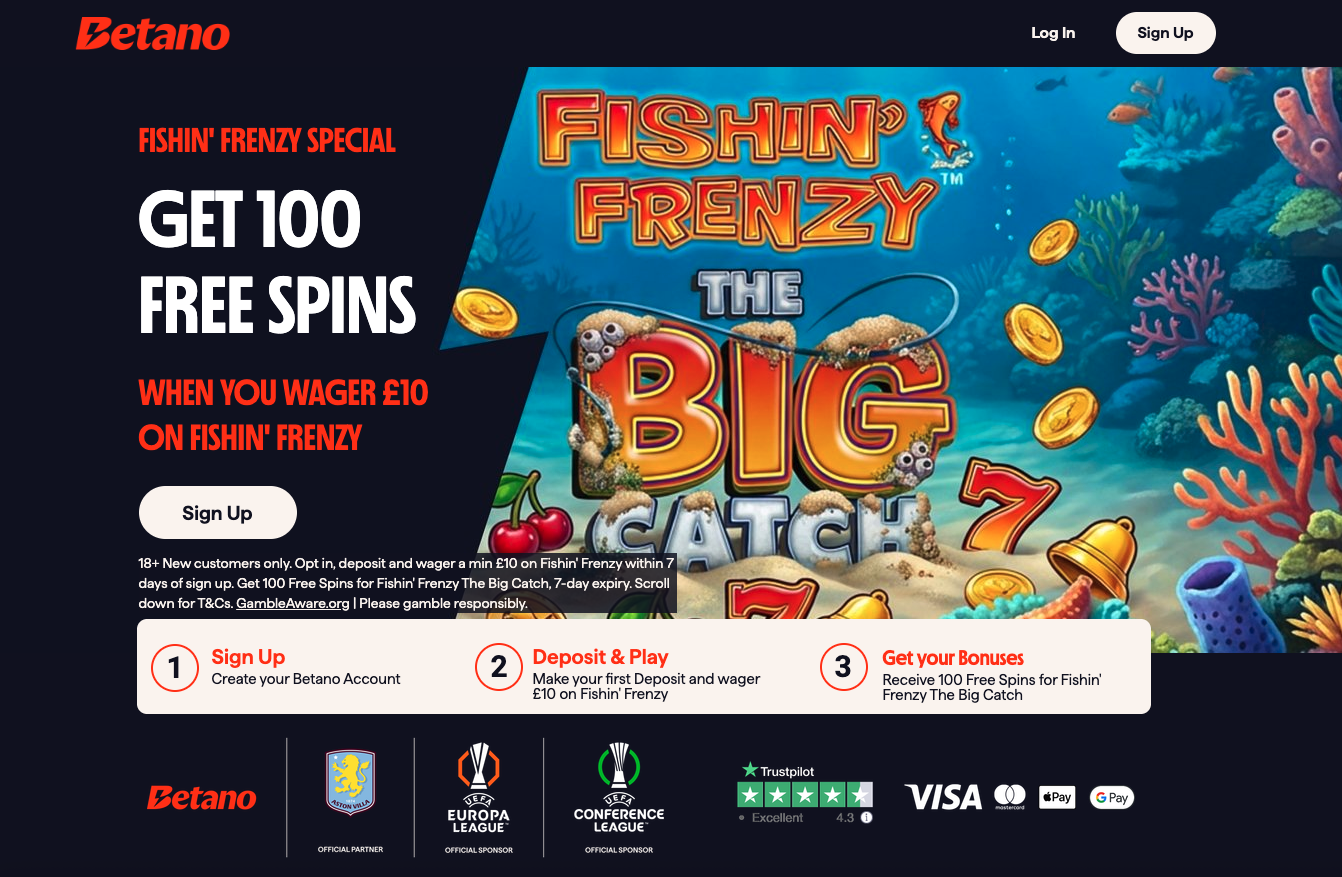Click the Aston Villa crest
Viewport: 1342px width, 877px height.
[350, 783]
